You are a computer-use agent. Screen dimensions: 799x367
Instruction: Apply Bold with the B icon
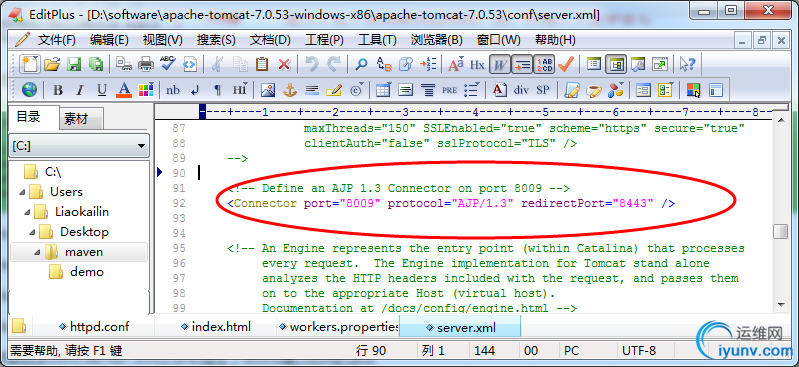click(x=58, y=91)
